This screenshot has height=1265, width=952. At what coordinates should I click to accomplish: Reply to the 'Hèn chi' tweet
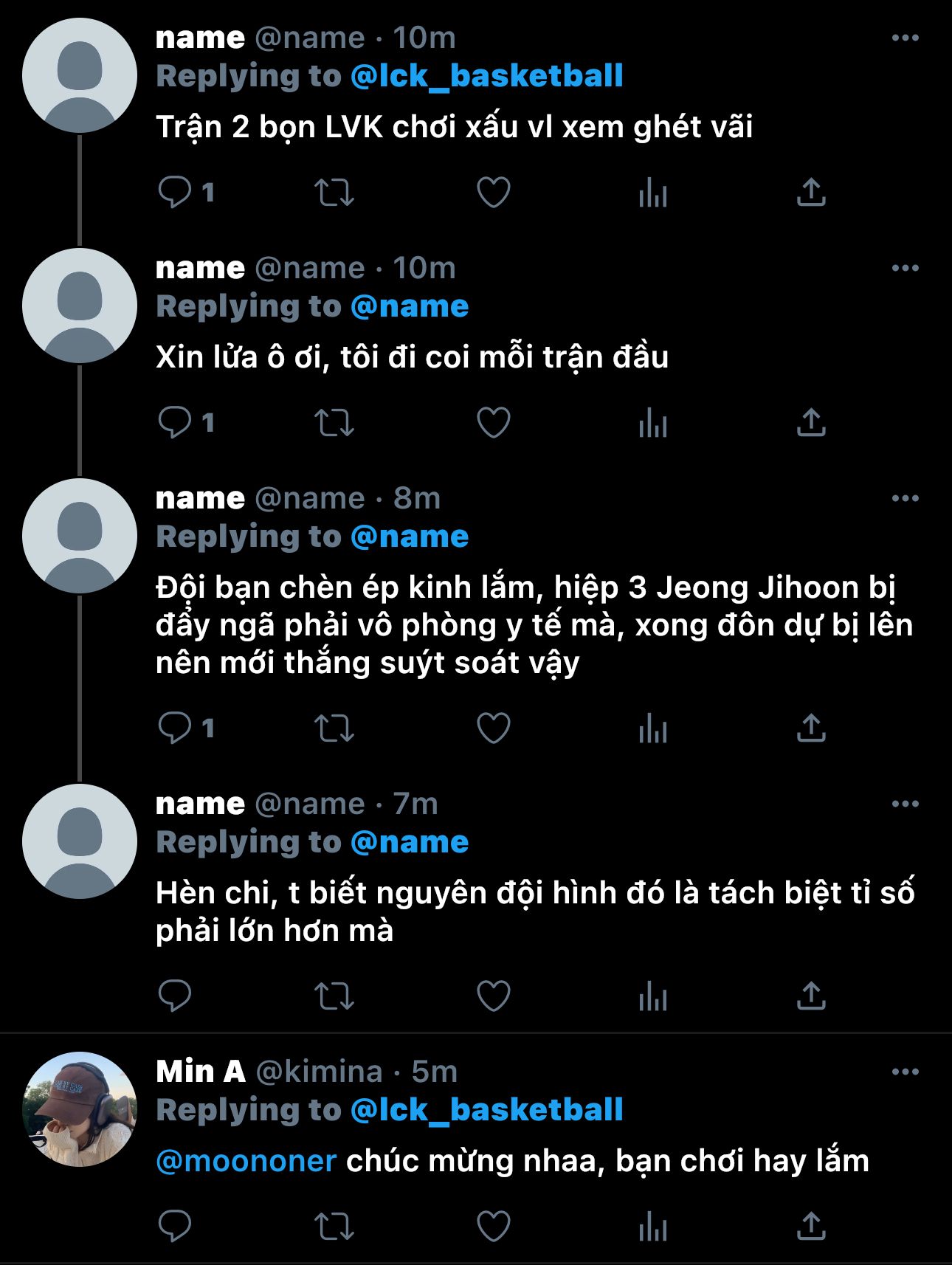click(x=175, y=996)
